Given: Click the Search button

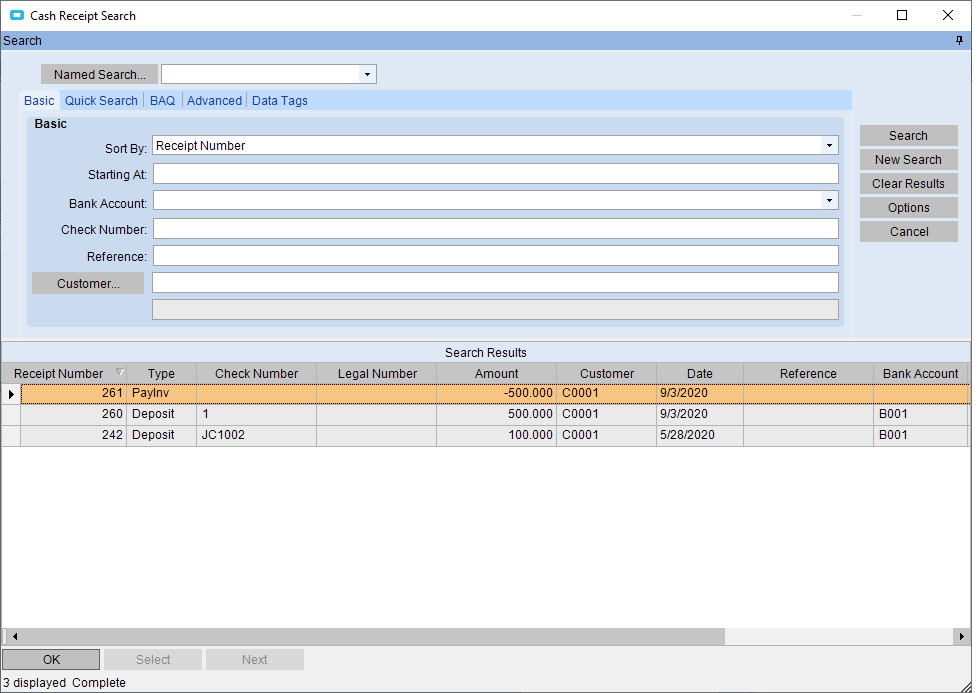Looking at the screenshot, I should pos(908,135).
